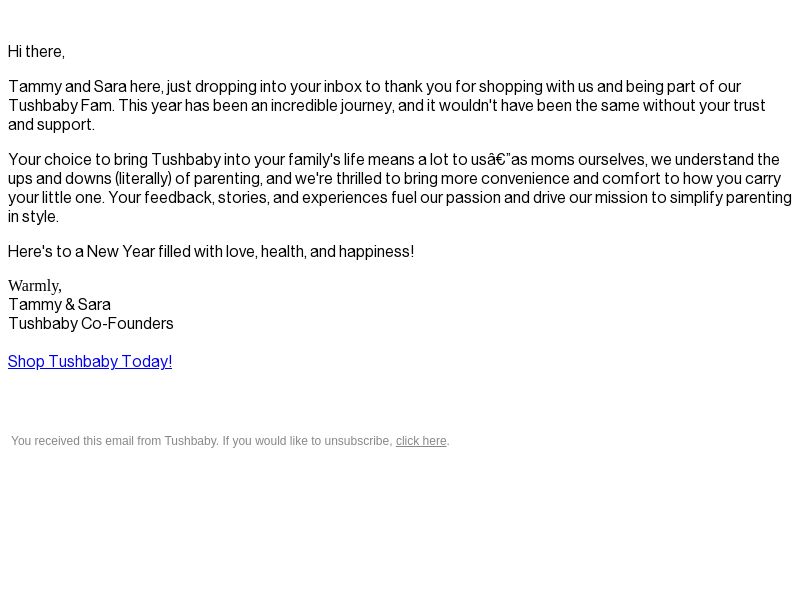Click "You received this email from Tushbaby" footer text
800x600 pixels.
[114, 441]
